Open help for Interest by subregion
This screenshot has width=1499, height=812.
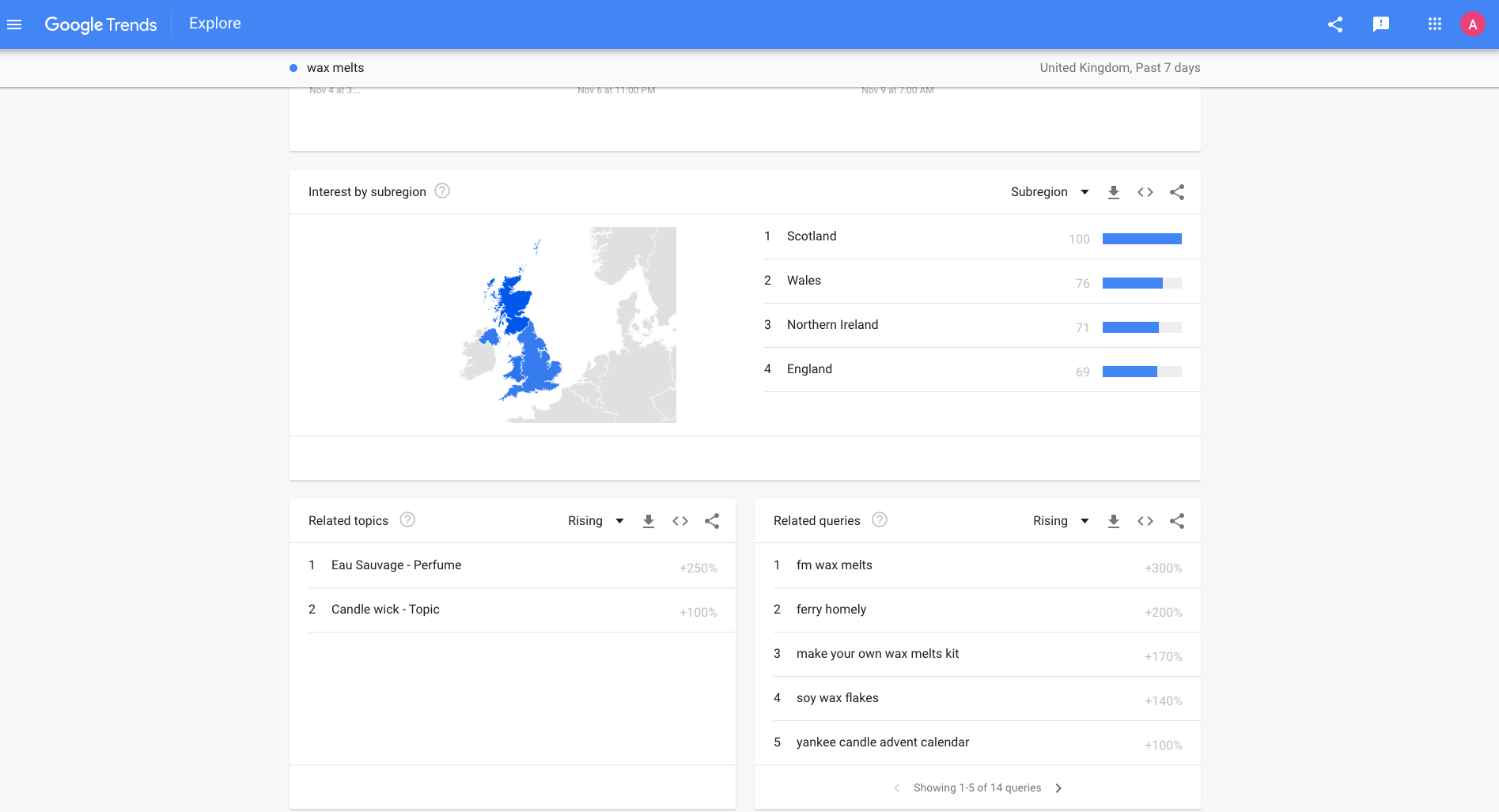tap(442, 191)
